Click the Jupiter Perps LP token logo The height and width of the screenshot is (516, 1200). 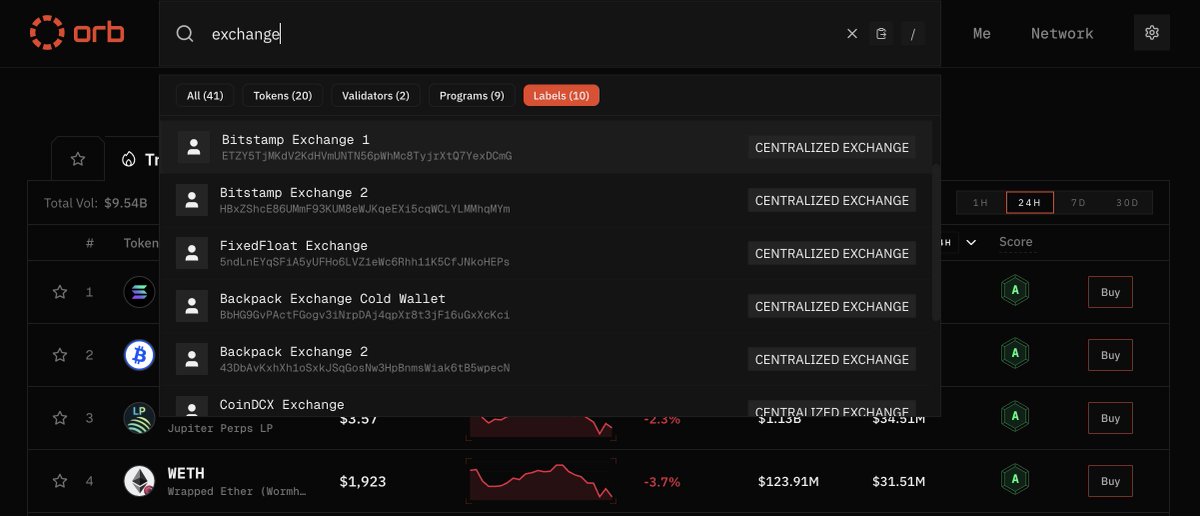[139, 418]
